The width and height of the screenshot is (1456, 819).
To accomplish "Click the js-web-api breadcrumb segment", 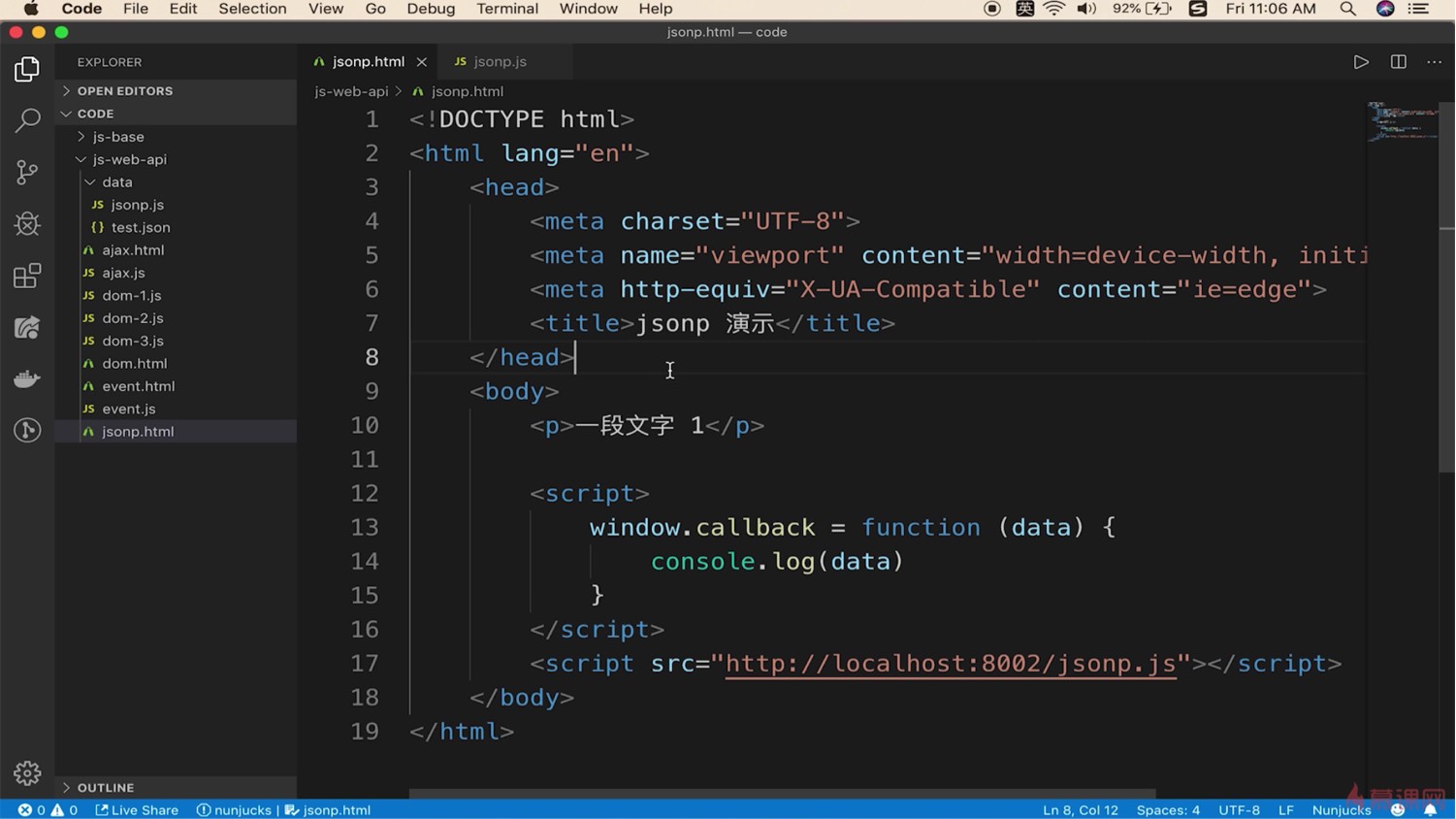I will coord(351,91).
